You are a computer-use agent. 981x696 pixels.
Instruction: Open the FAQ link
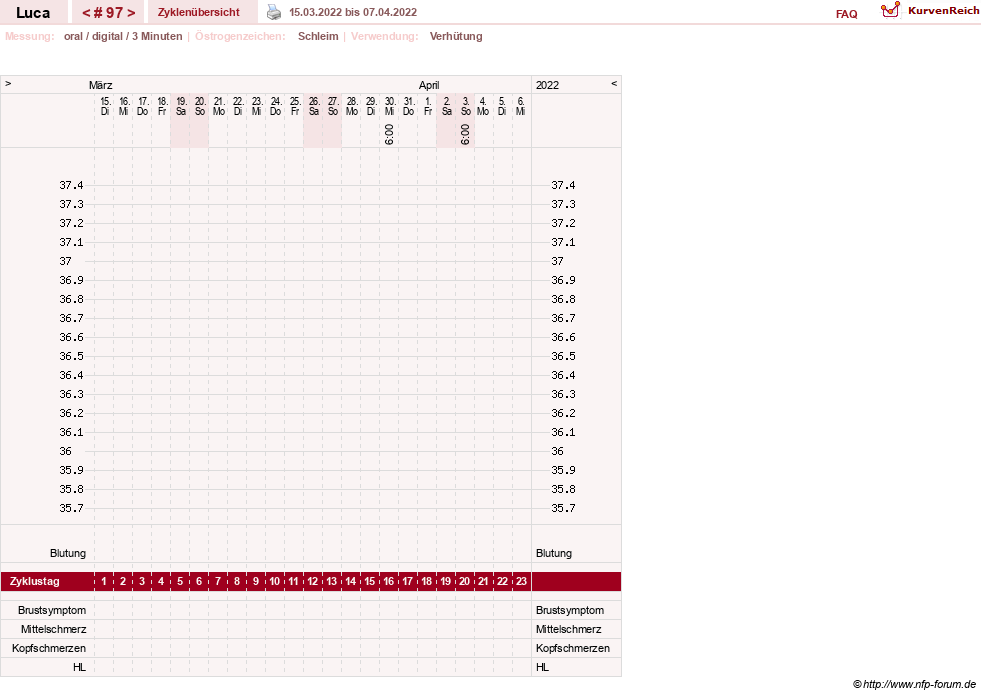click(846, 14)
